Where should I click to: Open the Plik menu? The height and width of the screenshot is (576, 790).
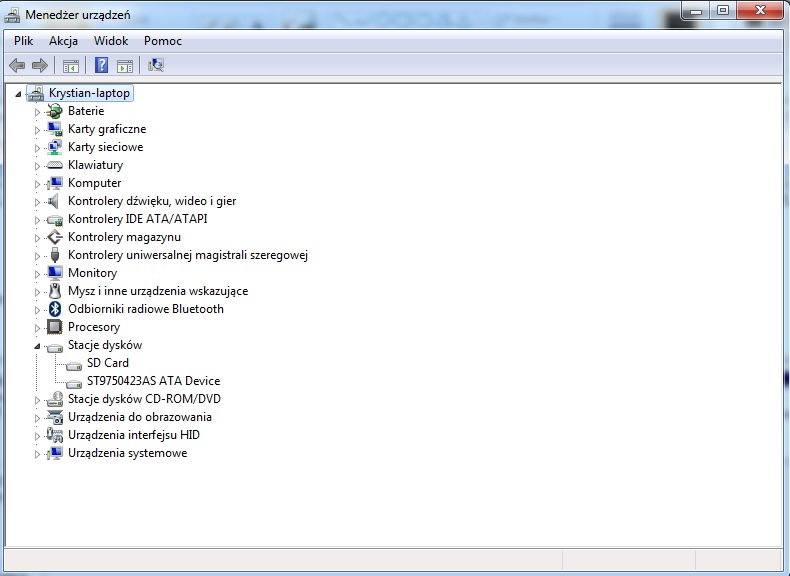(24, 41)
